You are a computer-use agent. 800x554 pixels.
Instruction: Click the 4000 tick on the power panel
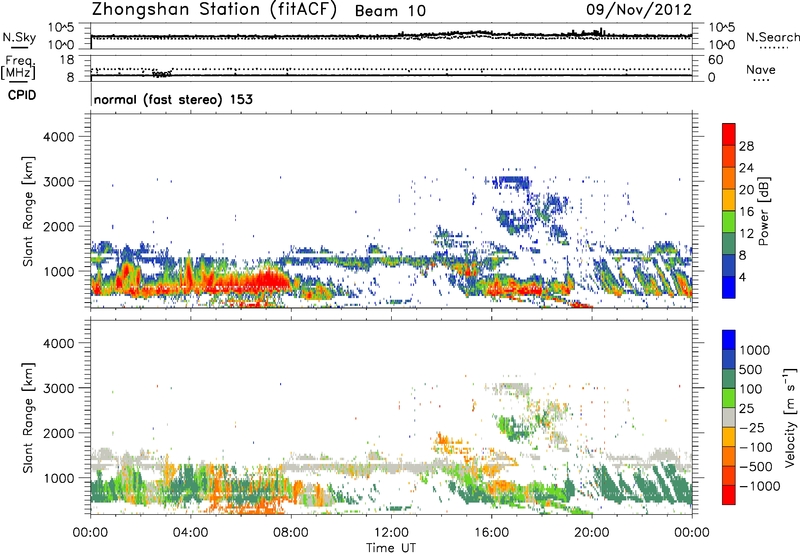point(58,137)
